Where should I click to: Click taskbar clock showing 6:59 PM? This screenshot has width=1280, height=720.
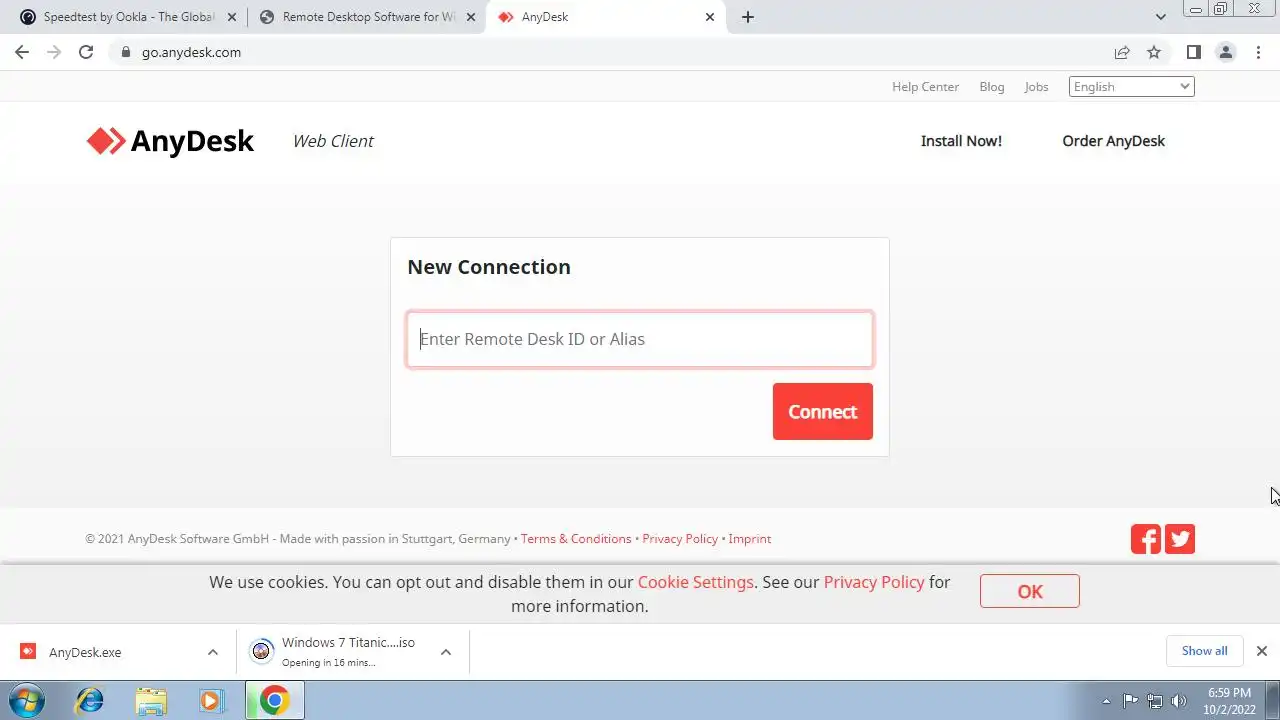[1229, 701]
